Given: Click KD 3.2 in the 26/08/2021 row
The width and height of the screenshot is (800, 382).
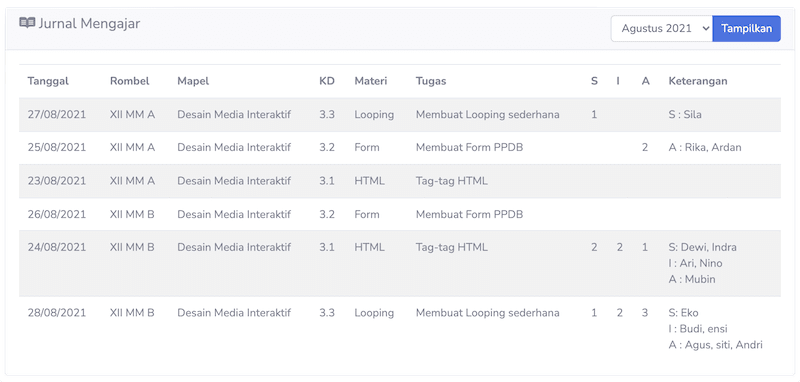Looking at the screenshot, I should click(327, 214).
